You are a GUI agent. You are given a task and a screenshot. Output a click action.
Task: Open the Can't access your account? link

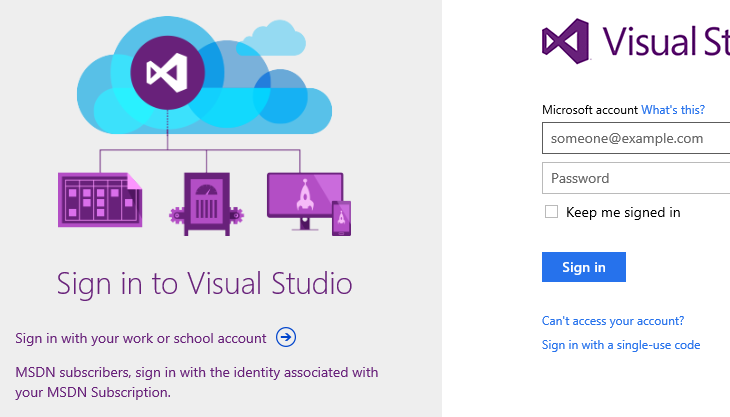click(613, 321)
